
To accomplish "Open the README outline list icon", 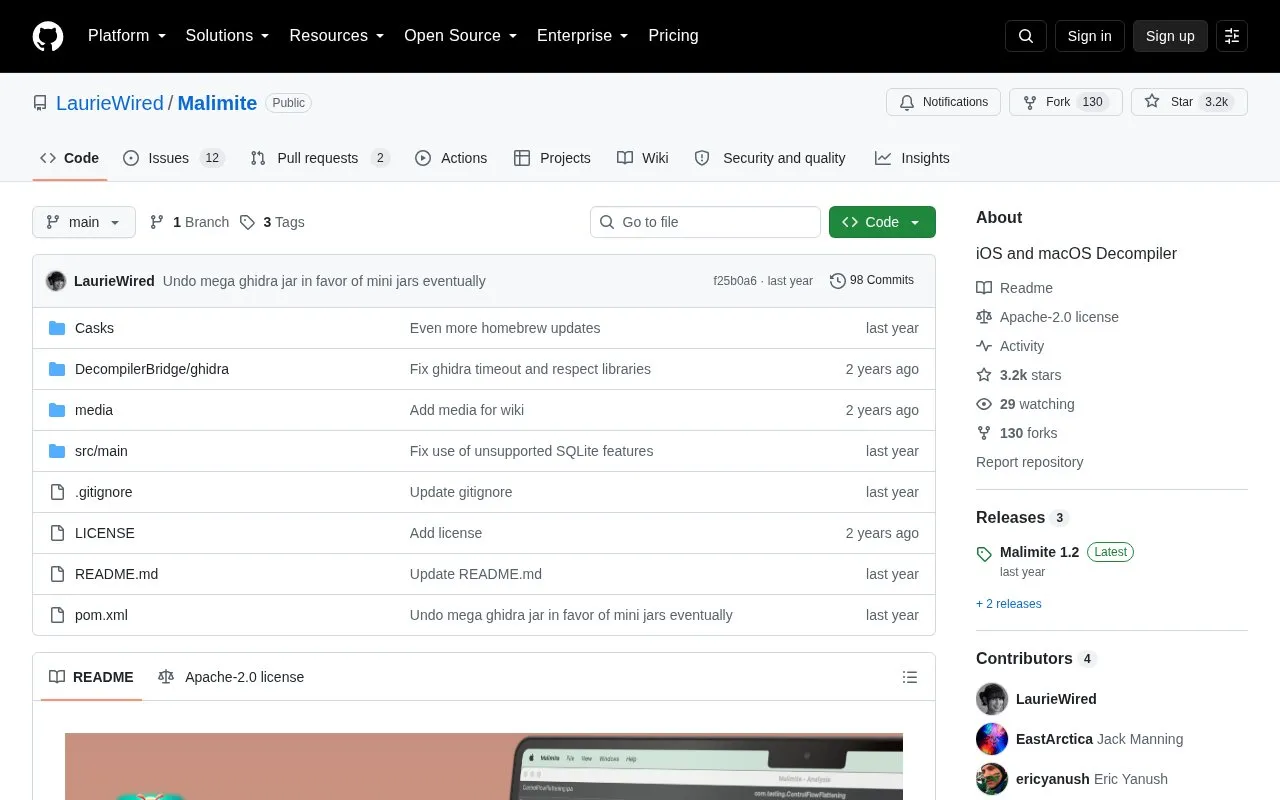I will [910, 677].
